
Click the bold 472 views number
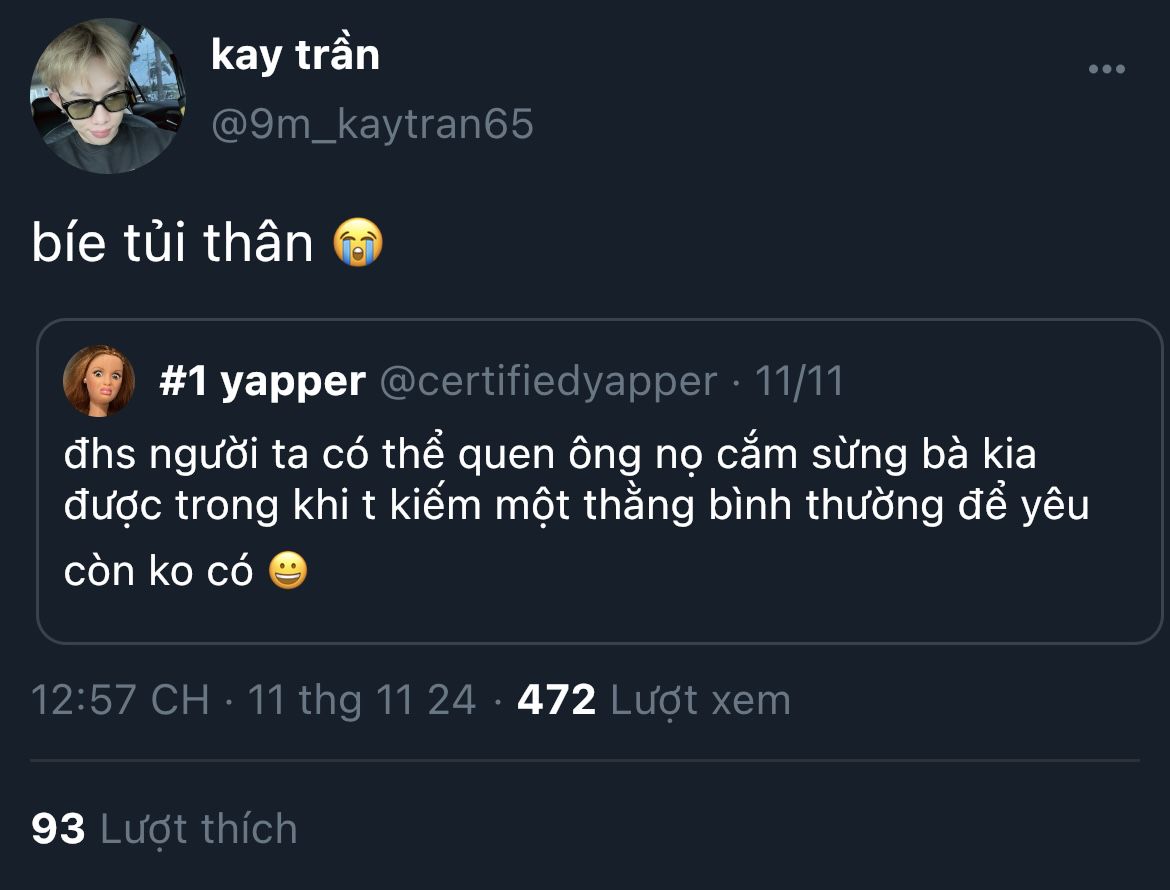tap(557, 700)
